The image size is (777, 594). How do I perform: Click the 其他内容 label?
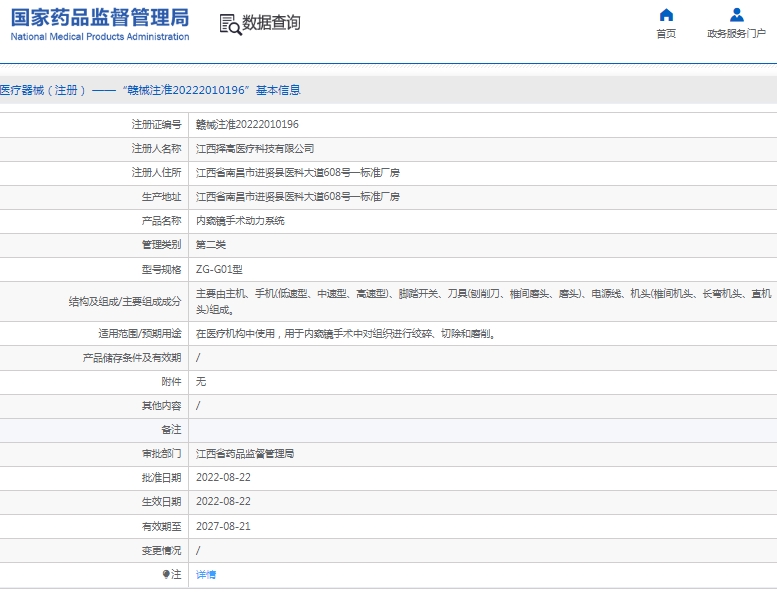pyautogui.click(x=162, y=406)
